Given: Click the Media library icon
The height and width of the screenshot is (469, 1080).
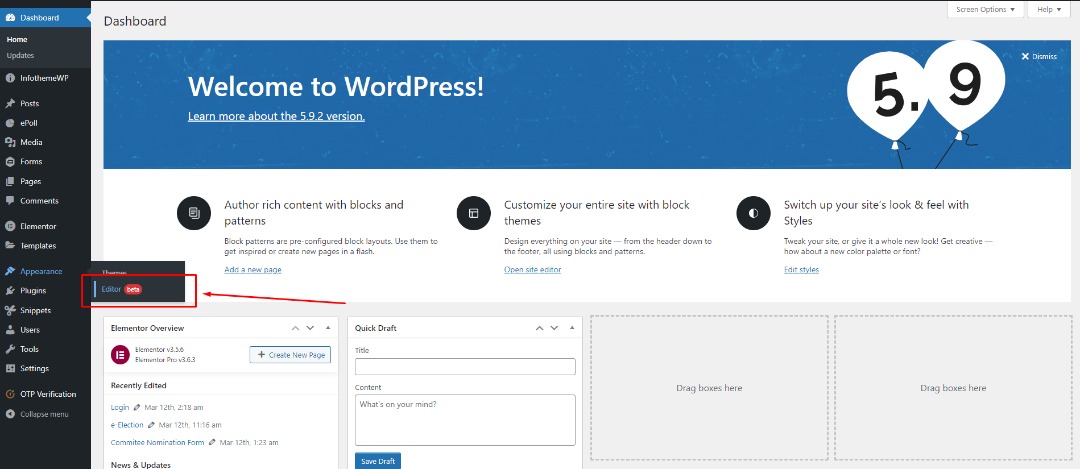Looking at the screenshot, I should click(x=10, y=142).
